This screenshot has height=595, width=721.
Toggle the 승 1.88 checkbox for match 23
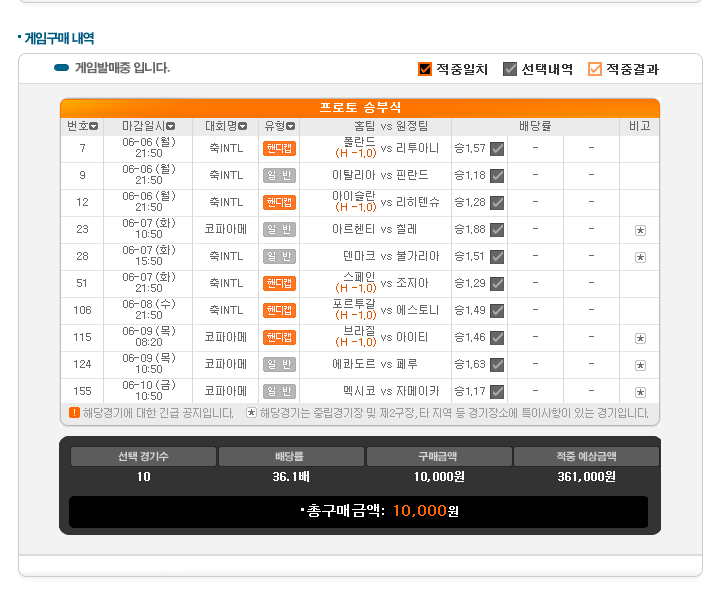coord(497,230)
